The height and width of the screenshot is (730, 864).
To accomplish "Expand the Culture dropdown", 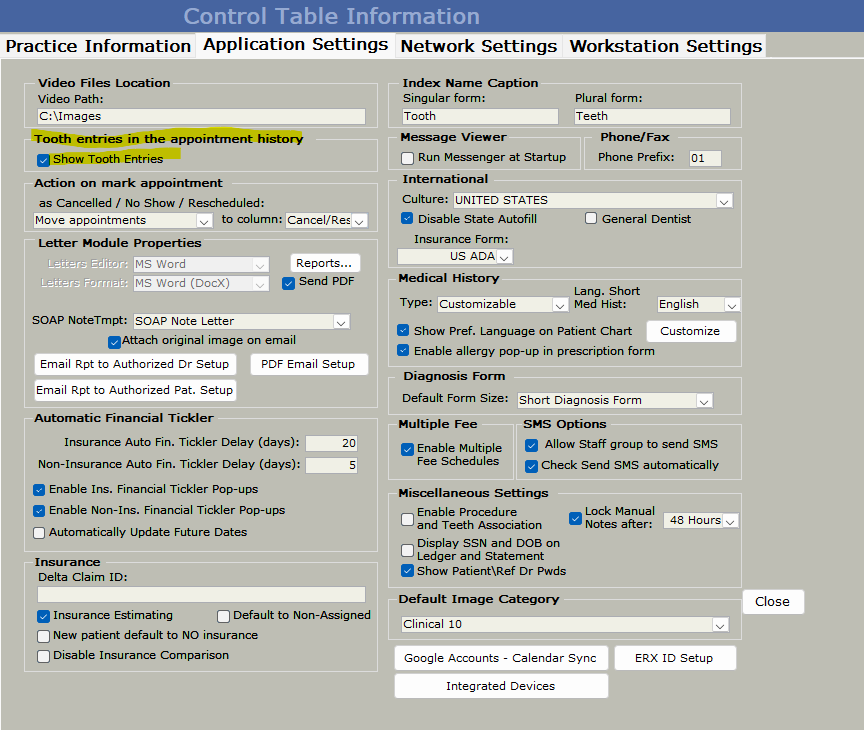I will coord(724,201).
